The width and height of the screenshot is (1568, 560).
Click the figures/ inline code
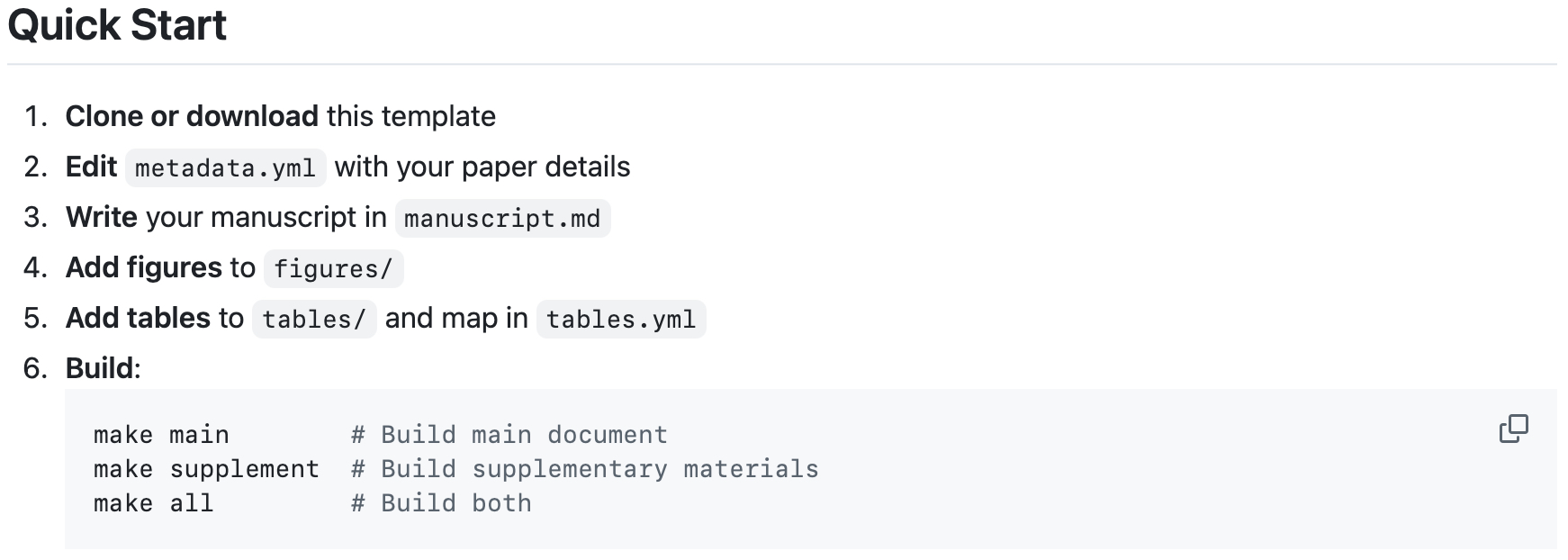[x=333, y=269]
